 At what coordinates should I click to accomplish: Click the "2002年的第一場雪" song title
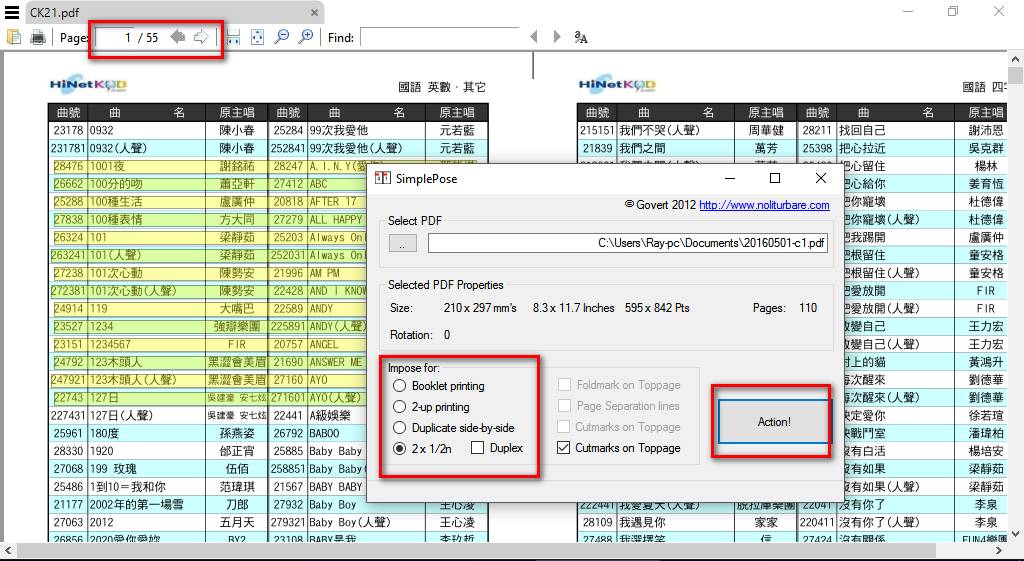click(x=136, y=505)
